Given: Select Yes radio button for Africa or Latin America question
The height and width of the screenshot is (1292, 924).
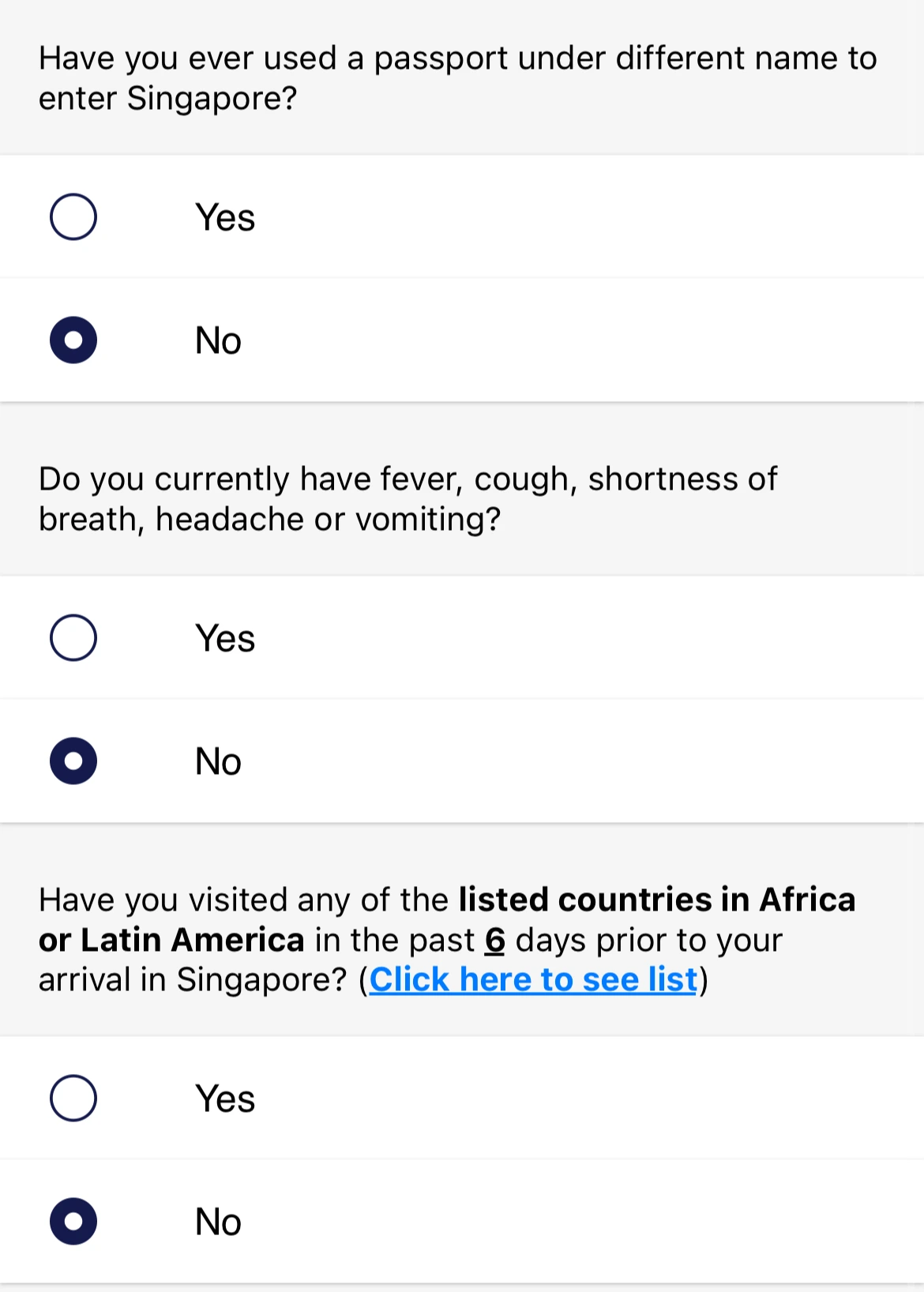Looking at the screenshot, I should [73, 1098].
